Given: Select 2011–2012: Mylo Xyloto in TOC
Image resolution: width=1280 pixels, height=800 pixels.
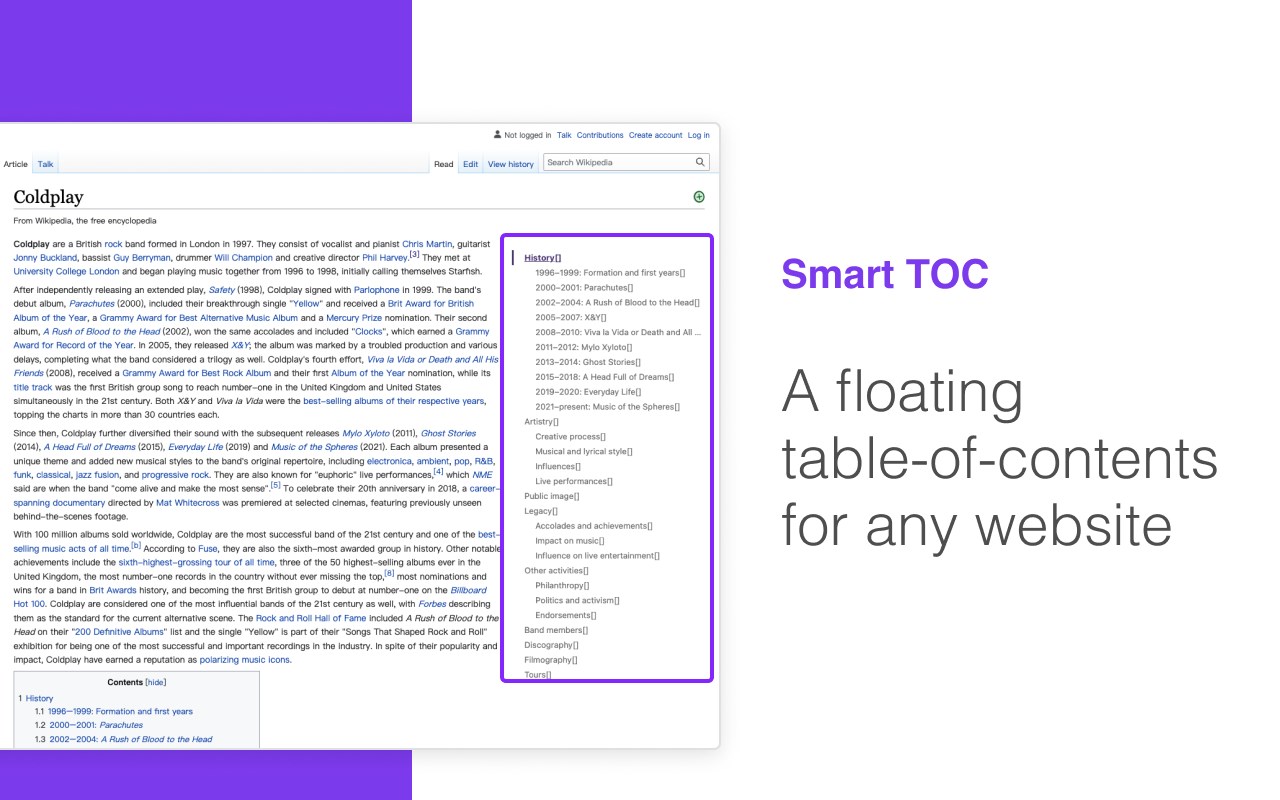Looking at the screenshot, I should 585,347.
